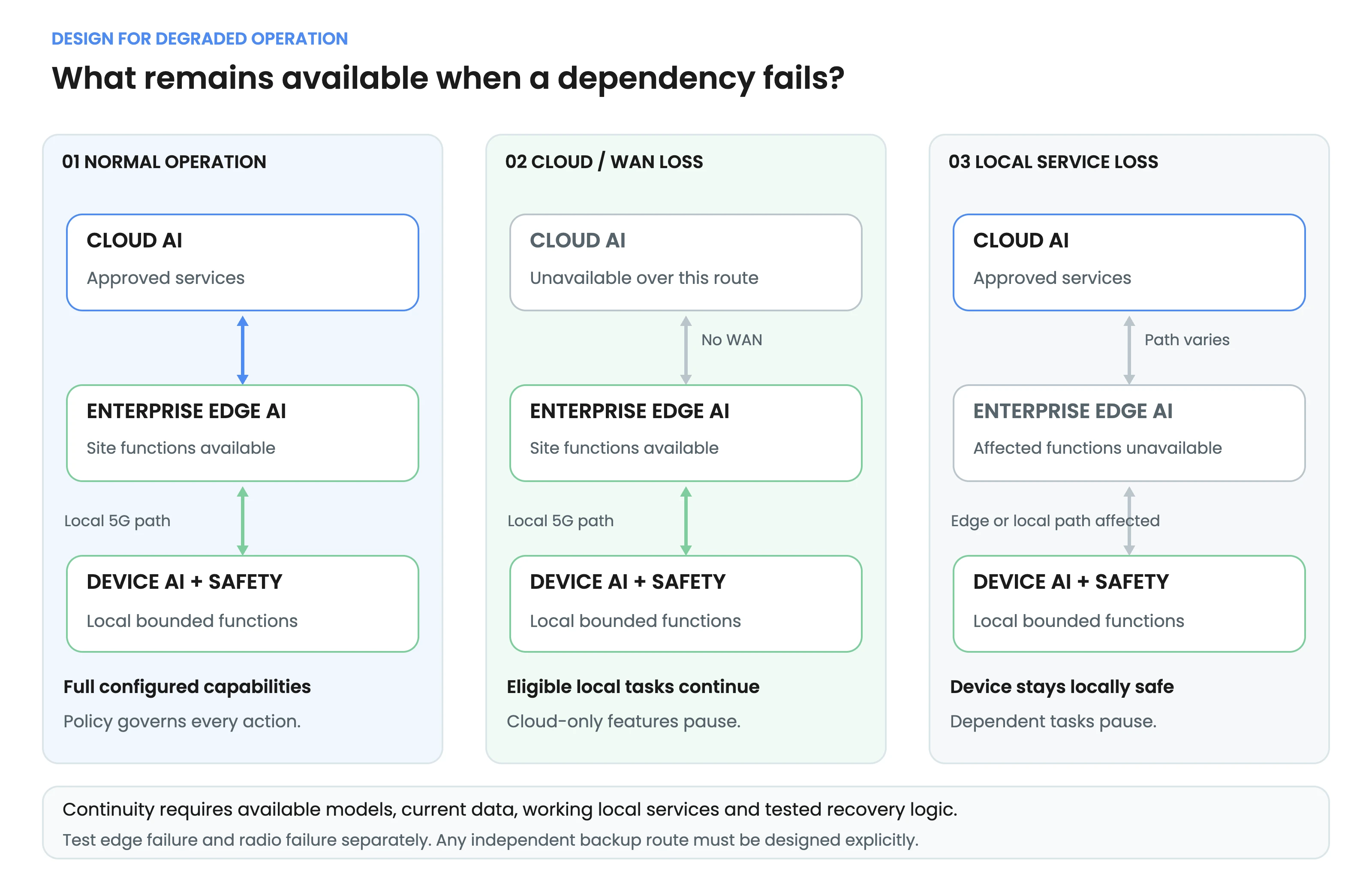Click the "Full configured capabilities" summary text

point(187,687)
